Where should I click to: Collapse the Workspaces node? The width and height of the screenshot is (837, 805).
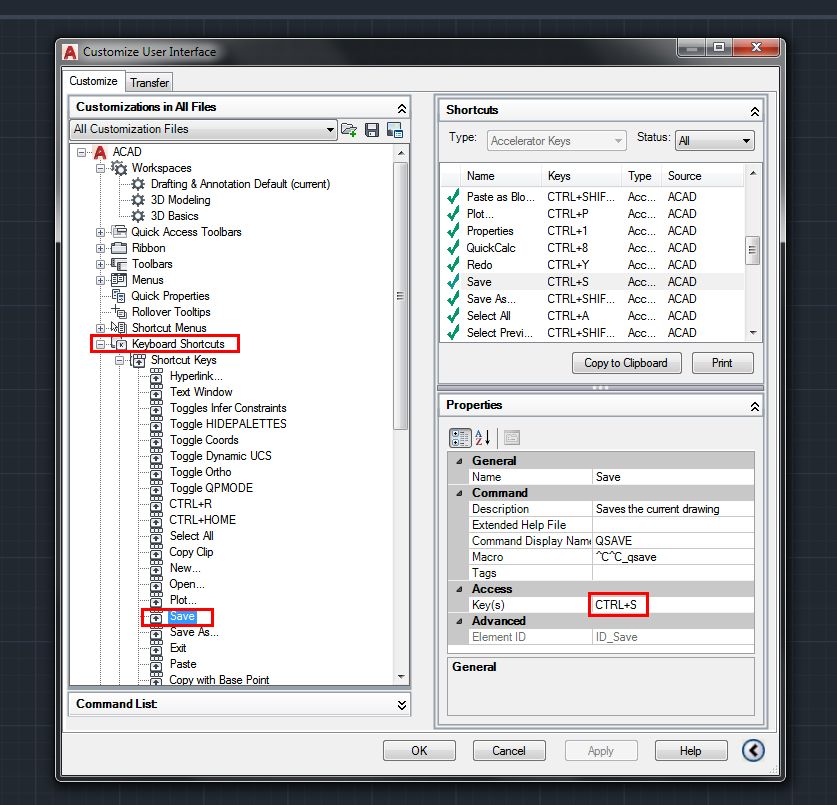100,168
